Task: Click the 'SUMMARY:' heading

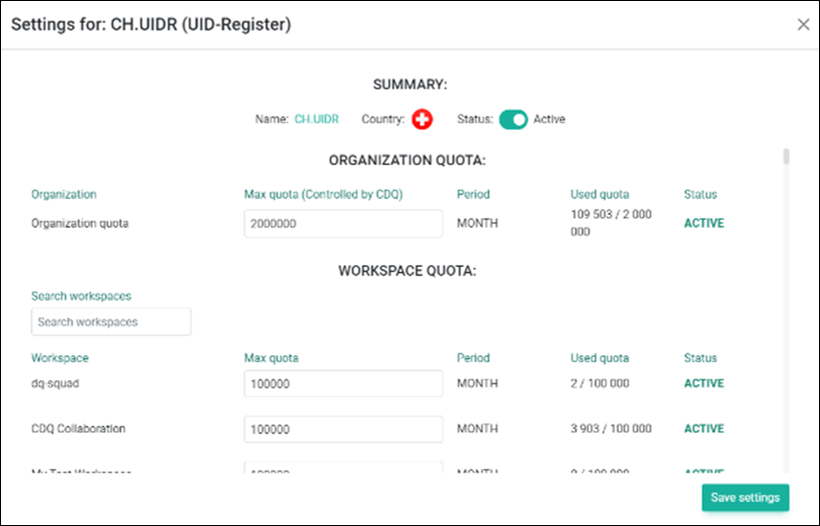Action: [410, 85]
